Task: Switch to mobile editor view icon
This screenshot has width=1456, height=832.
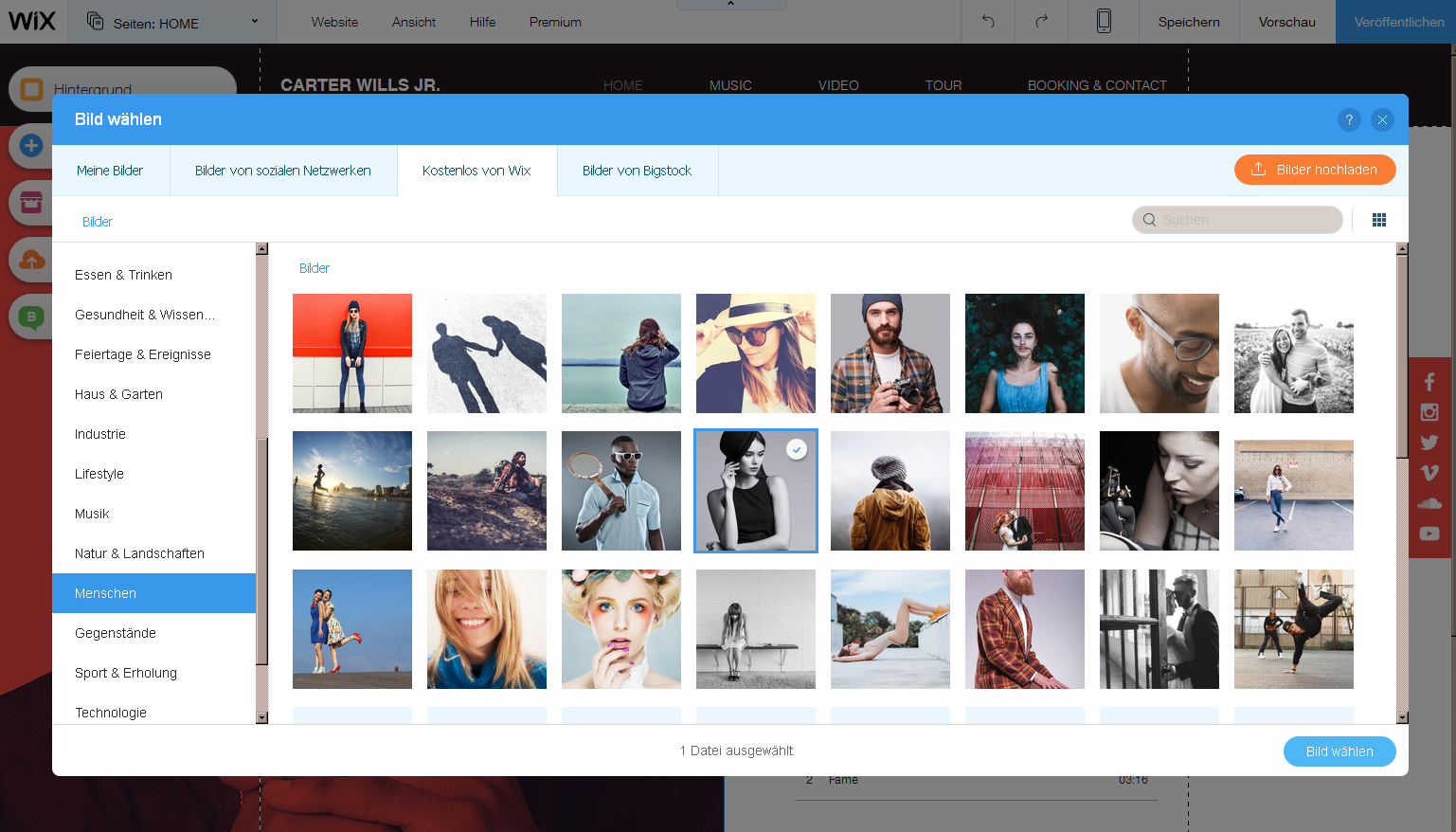Action: coord(1104,21)
